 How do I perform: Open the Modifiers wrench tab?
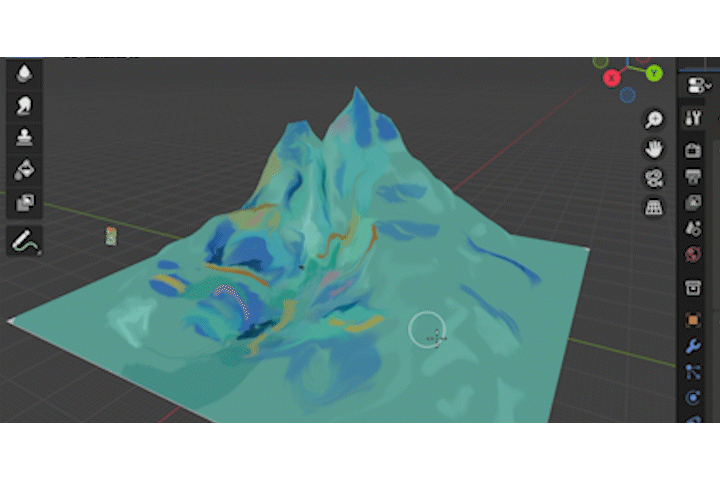(x=693, y=346)
